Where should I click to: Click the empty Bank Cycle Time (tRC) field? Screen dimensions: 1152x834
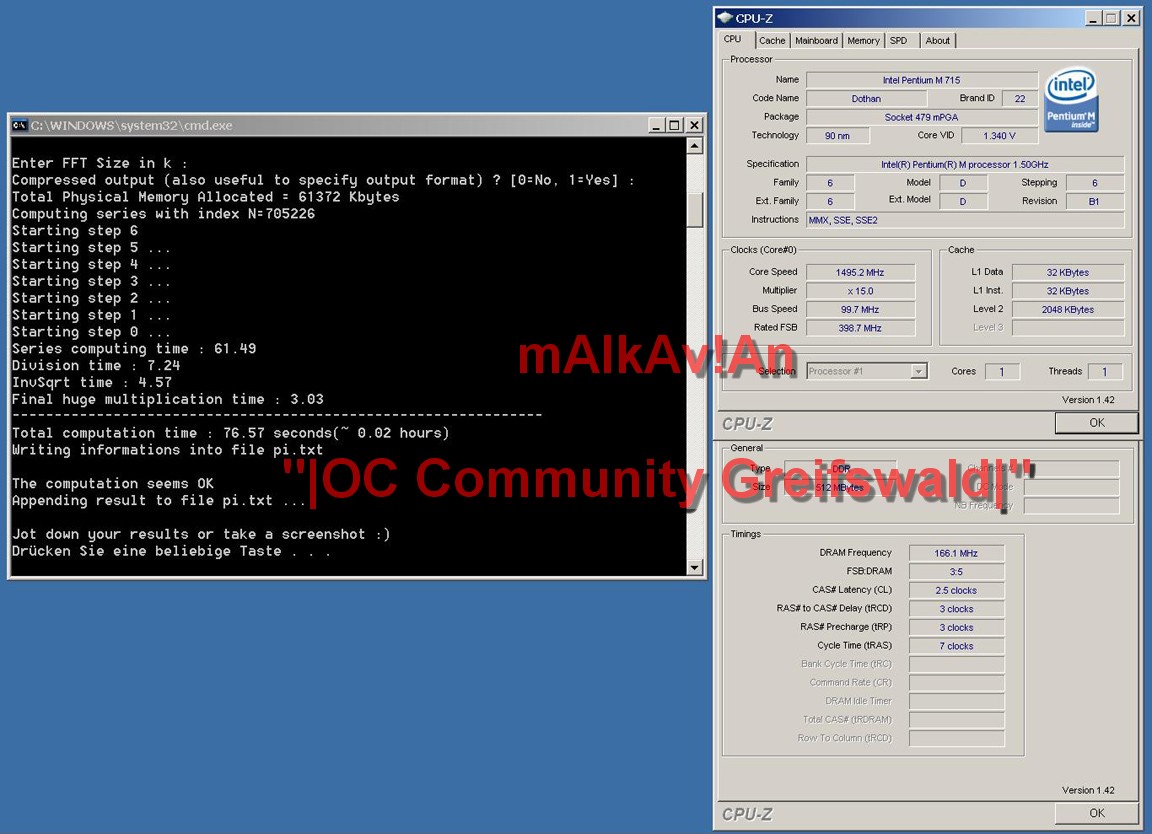click(956, 664)
